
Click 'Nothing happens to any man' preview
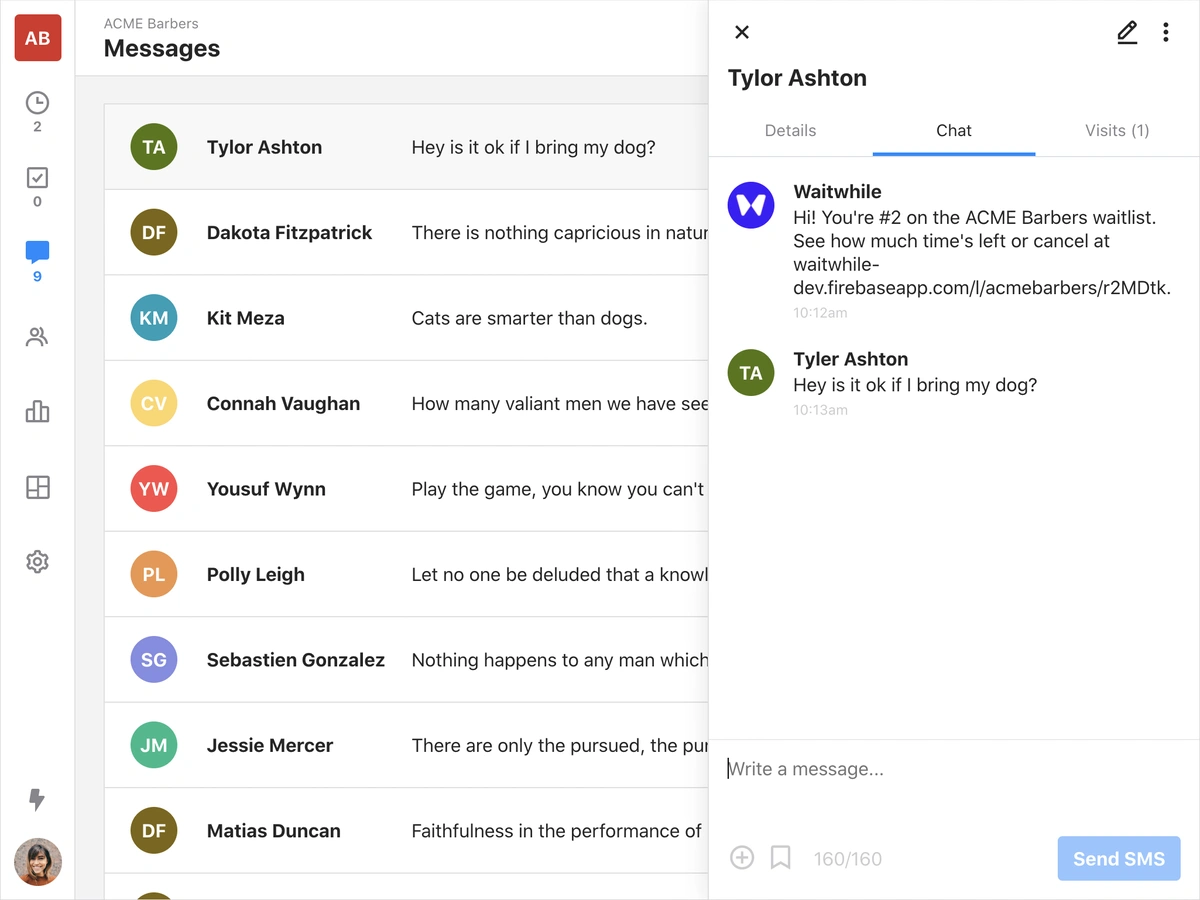[560, 660]
